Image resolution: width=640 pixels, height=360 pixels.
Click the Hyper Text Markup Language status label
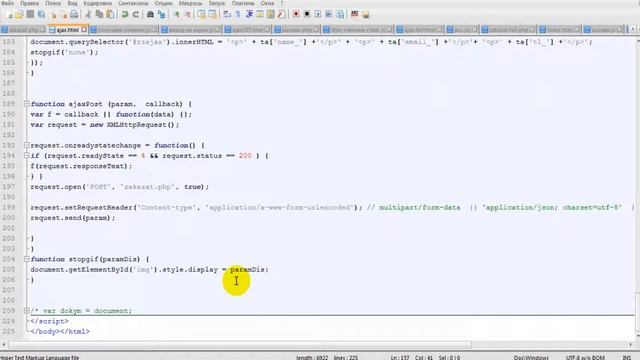pos(40,358)
